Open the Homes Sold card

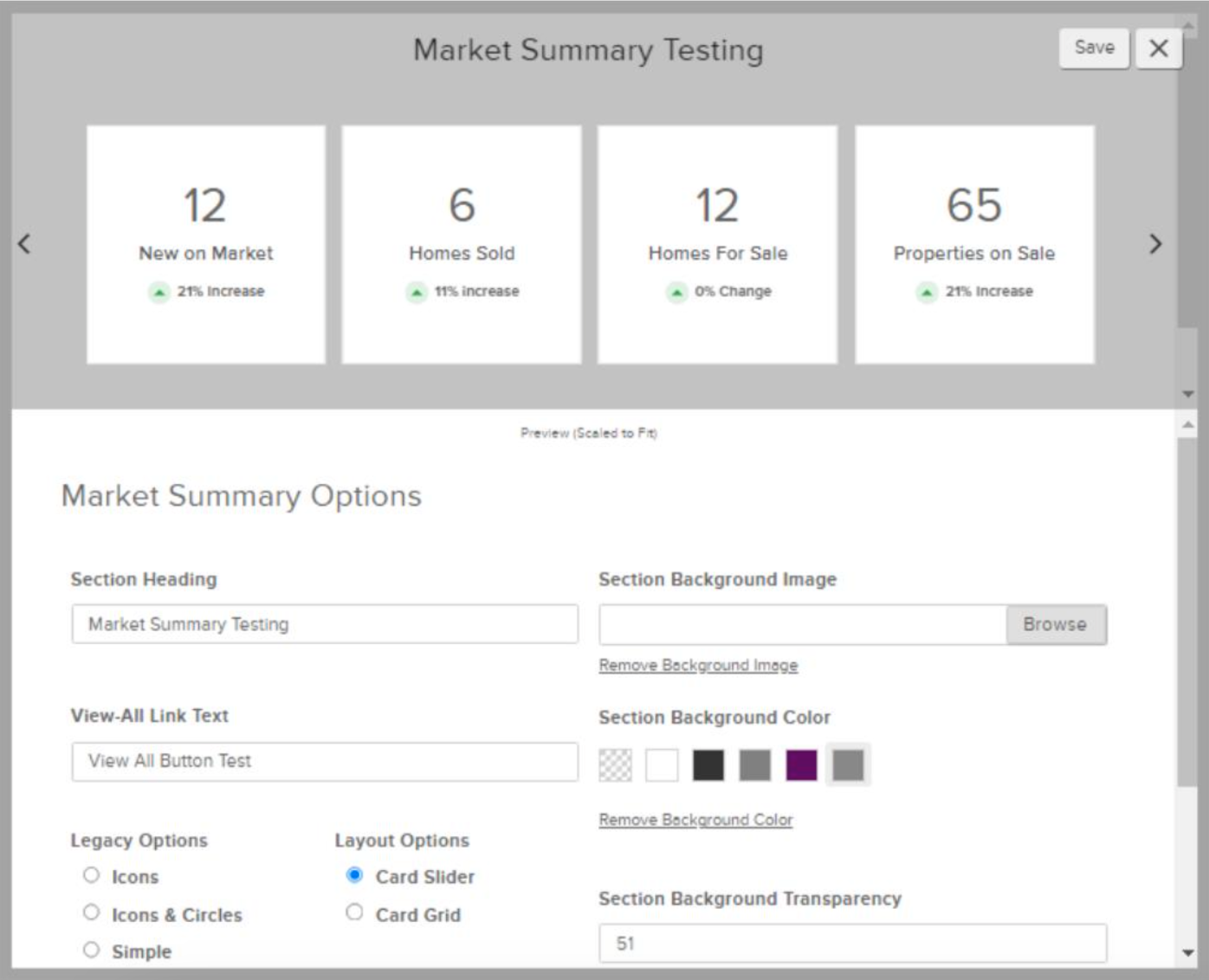pos(462,244)
